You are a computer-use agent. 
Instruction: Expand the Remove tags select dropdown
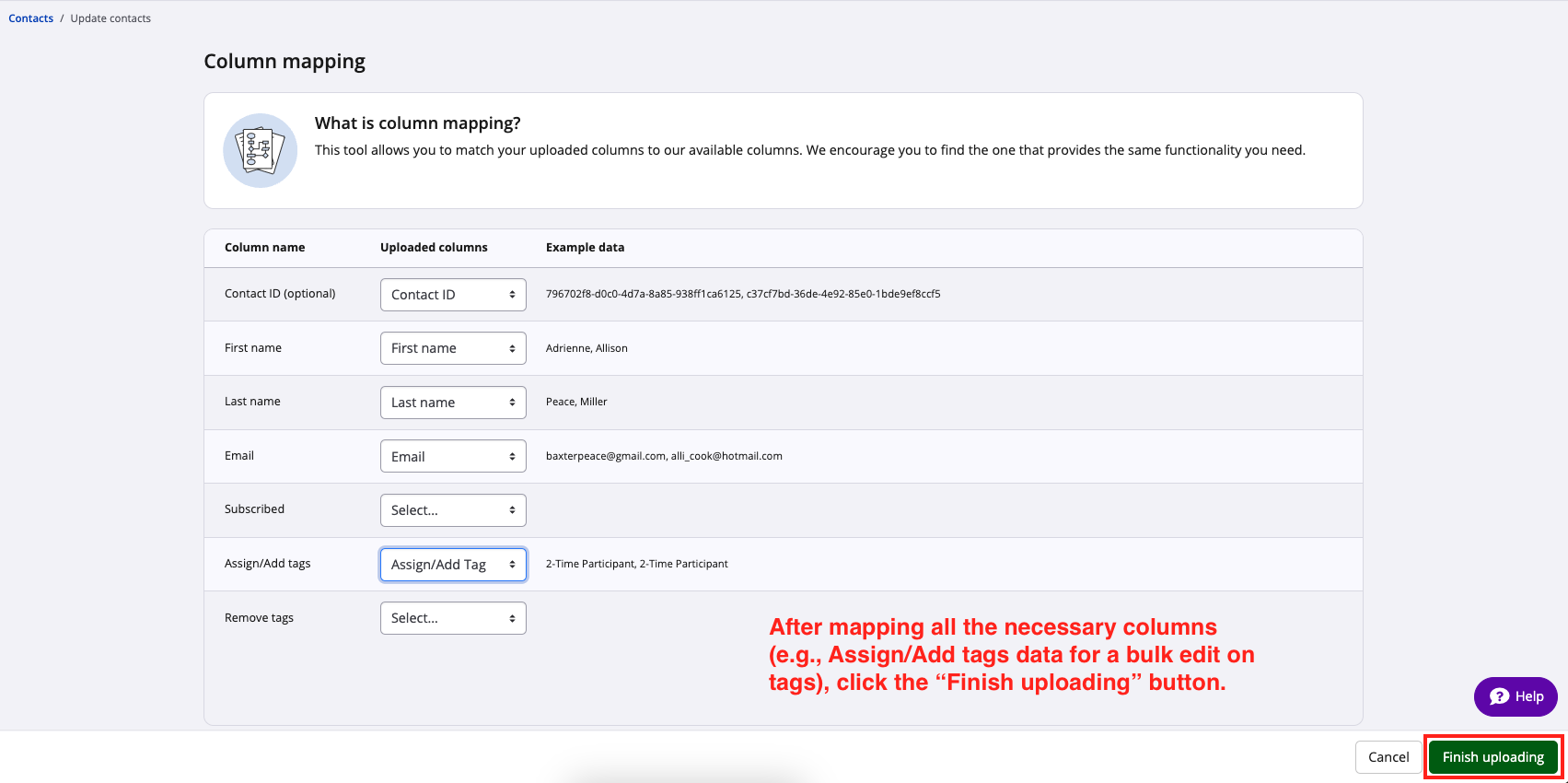pos(453,618)
